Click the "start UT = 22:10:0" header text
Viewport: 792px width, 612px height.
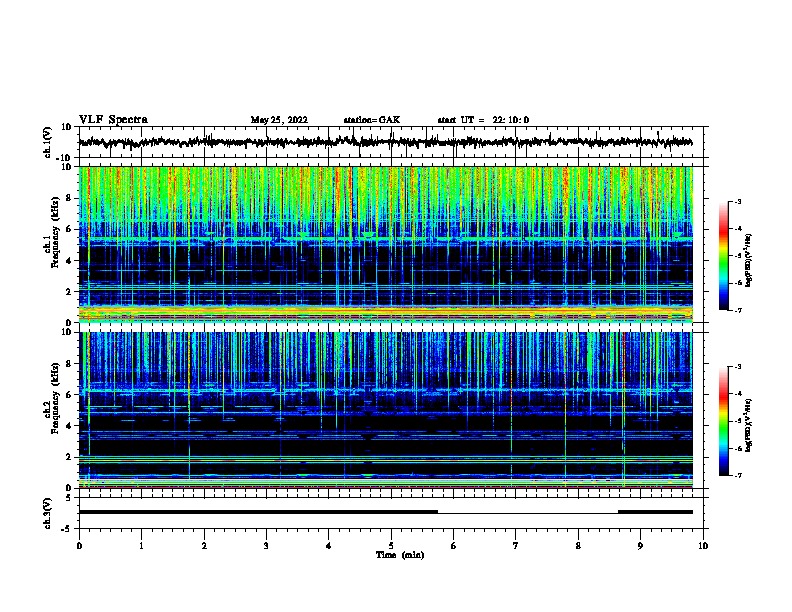(x=483, y=120)
